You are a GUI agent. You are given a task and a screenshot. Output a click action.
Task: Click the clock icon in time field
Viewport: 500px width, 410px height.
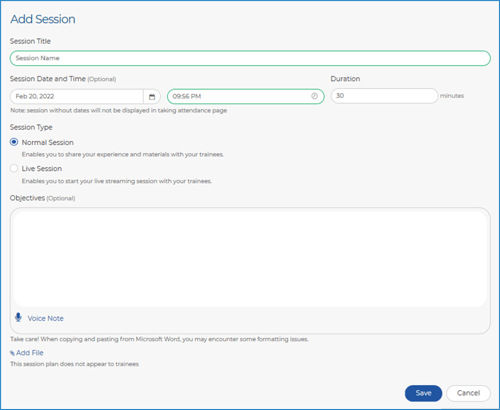coord(314,96)
